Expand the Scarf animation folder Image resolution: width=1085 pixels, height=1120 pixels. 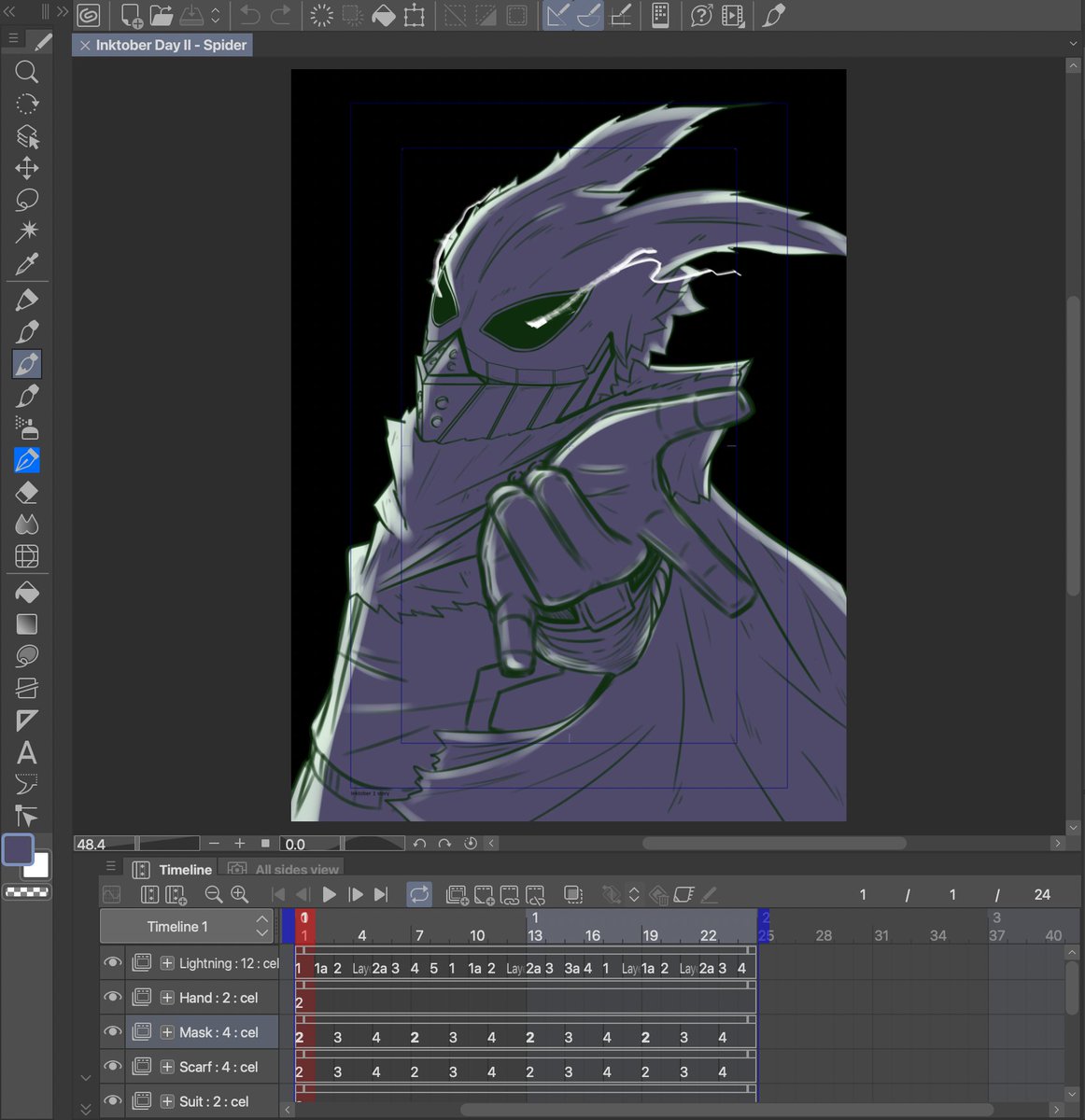tap(166, 1067)
